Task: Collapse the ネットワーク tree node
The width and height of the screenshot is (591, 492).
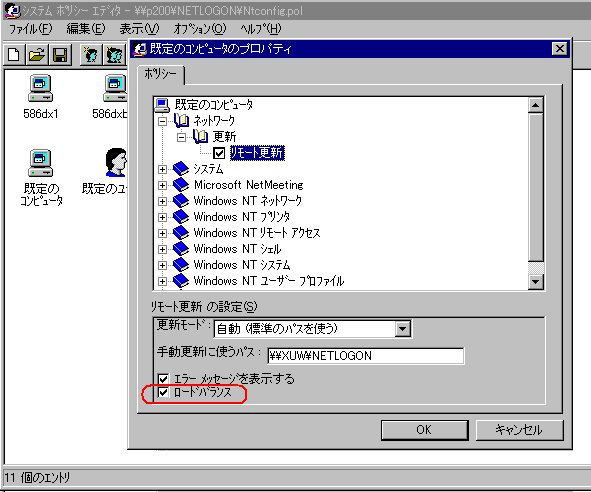Action: (x=162, y=121)
